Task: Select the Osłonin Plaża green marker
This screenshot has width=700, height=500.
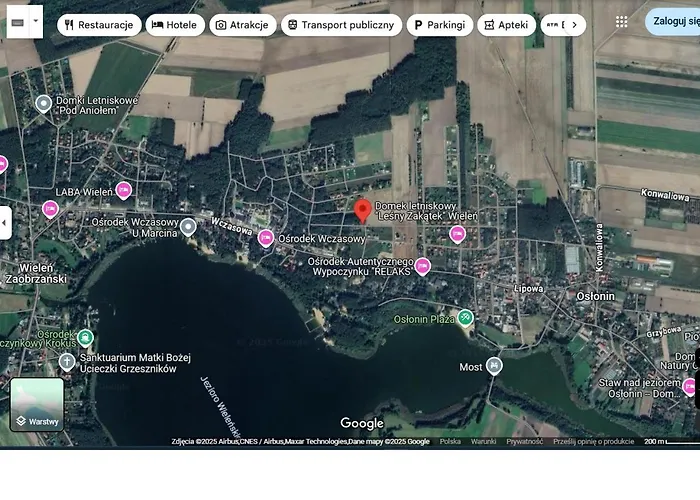Action: pos(465,318)
